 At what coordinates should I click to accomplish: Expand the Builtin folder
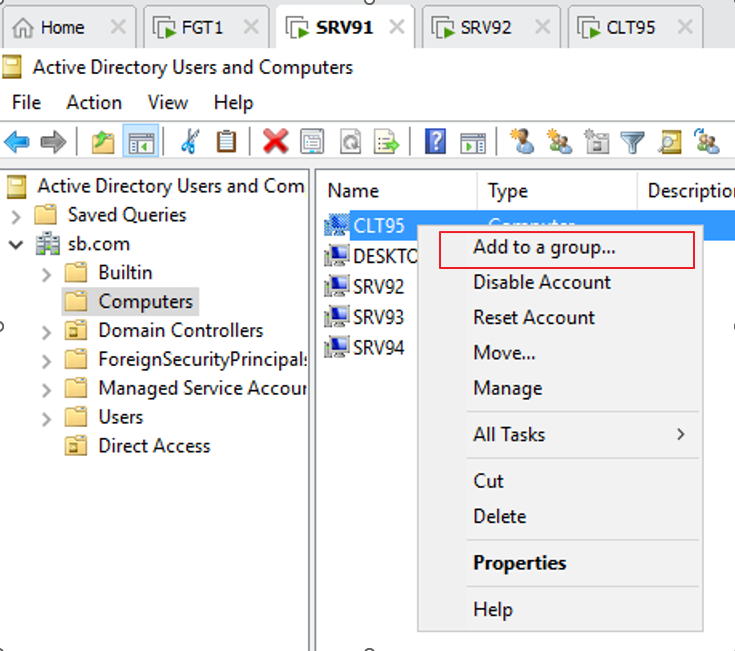coord(46,273)
